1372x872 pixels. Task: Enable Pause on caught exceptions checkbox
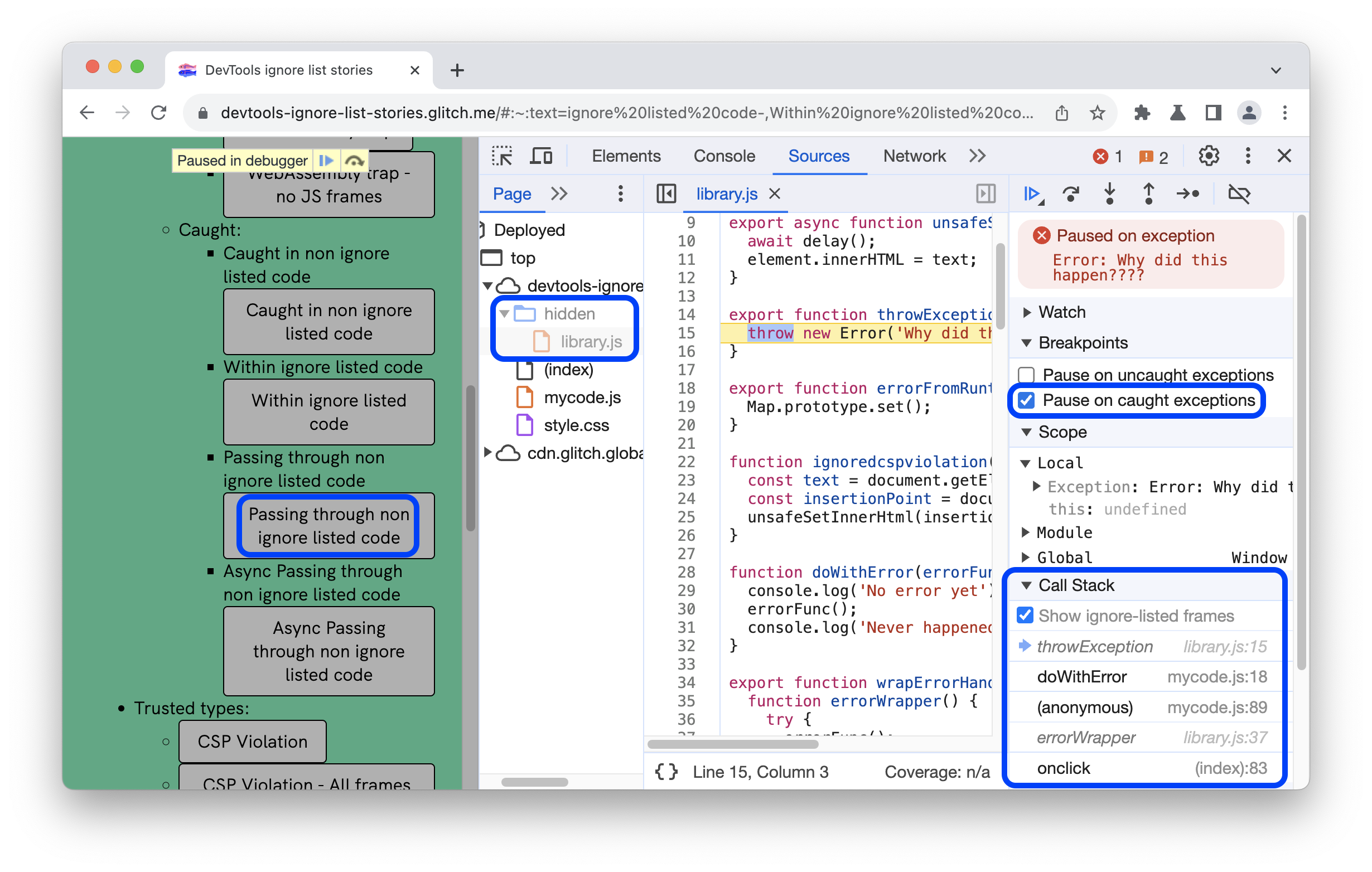(1028, 399)
